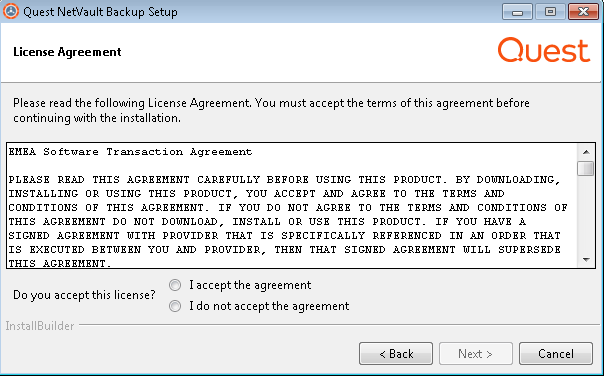Click the License Agreement heading
The image size is (604, 376).
coord(67,52)
